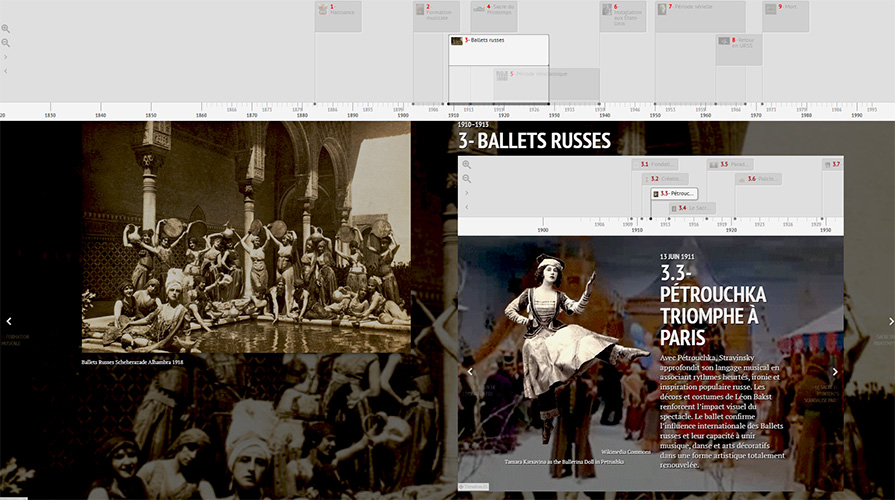Advance the nested timeline with its right chevron
Viewport: 895px width, 500px height.
click(466, 193)
